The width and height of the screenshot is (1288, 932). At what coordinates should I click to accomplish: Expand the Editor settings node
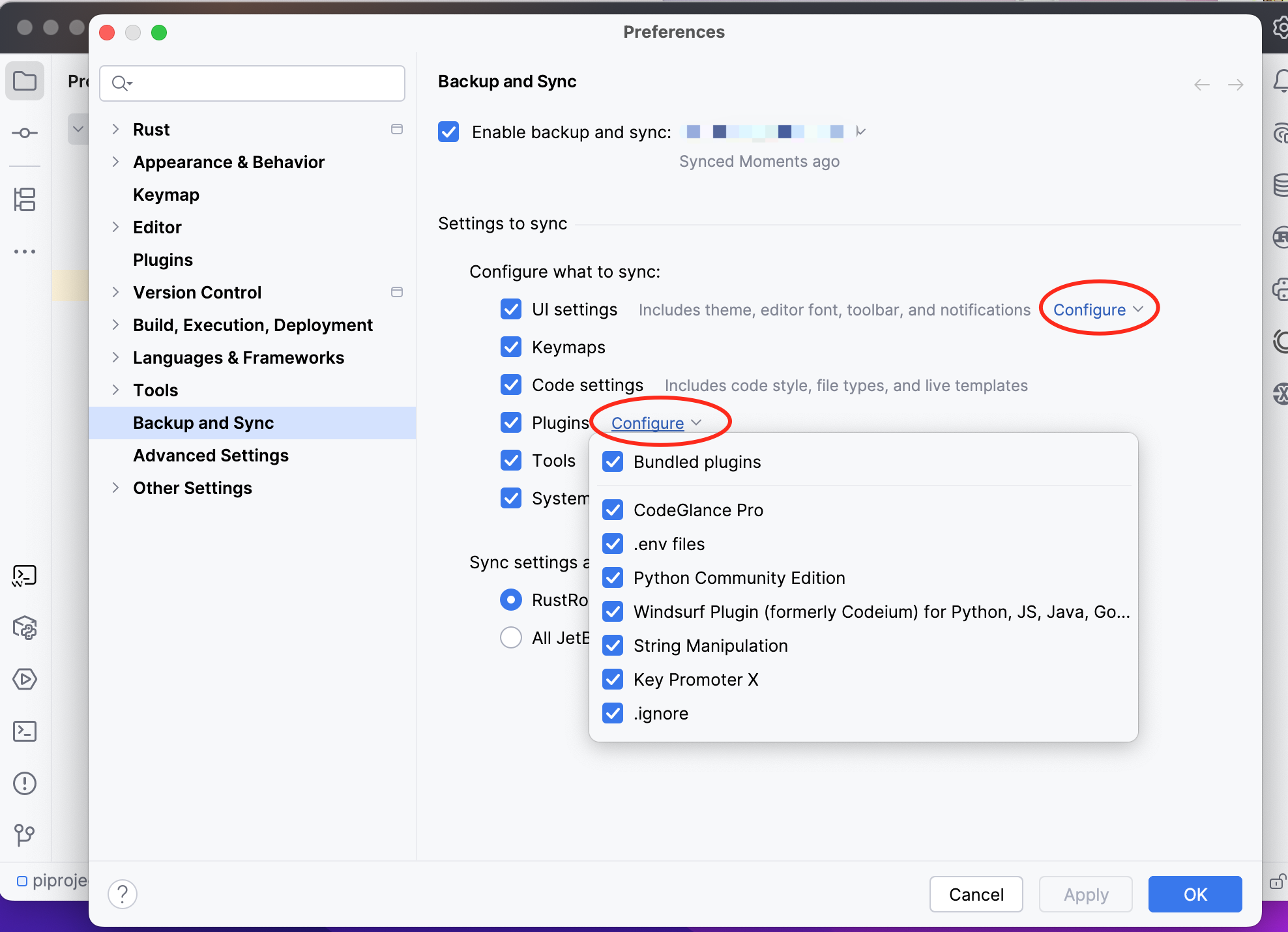115,227
